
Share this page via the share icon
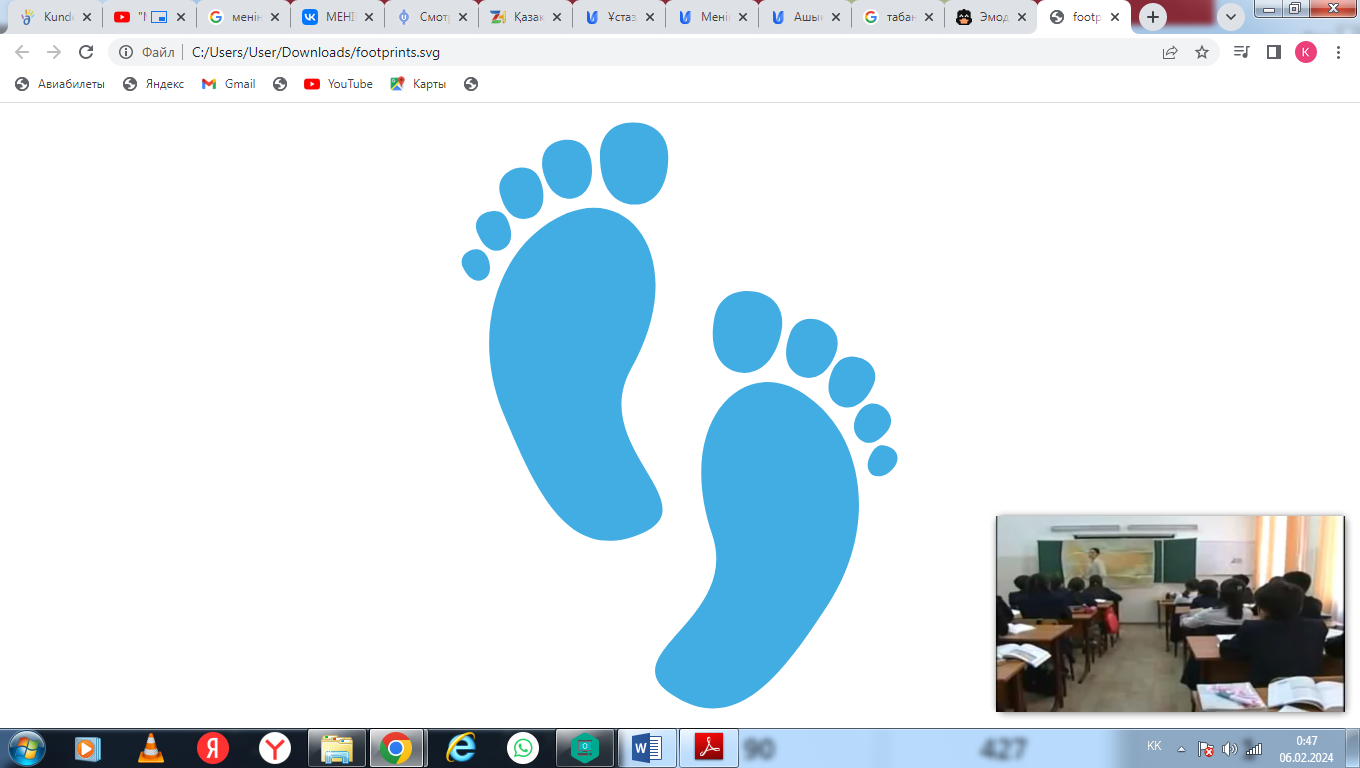tap(1170, 52)
